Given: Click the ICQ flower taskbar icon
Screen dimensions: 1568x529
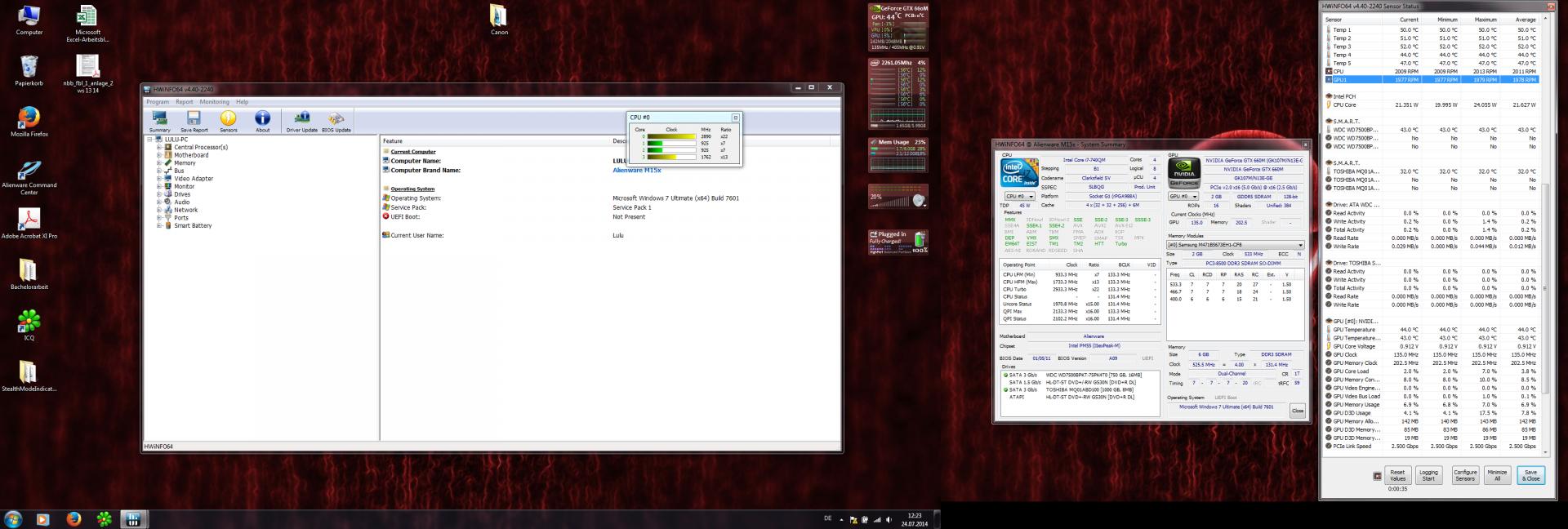Looking at the screenshot, I should tap(104, 519).
